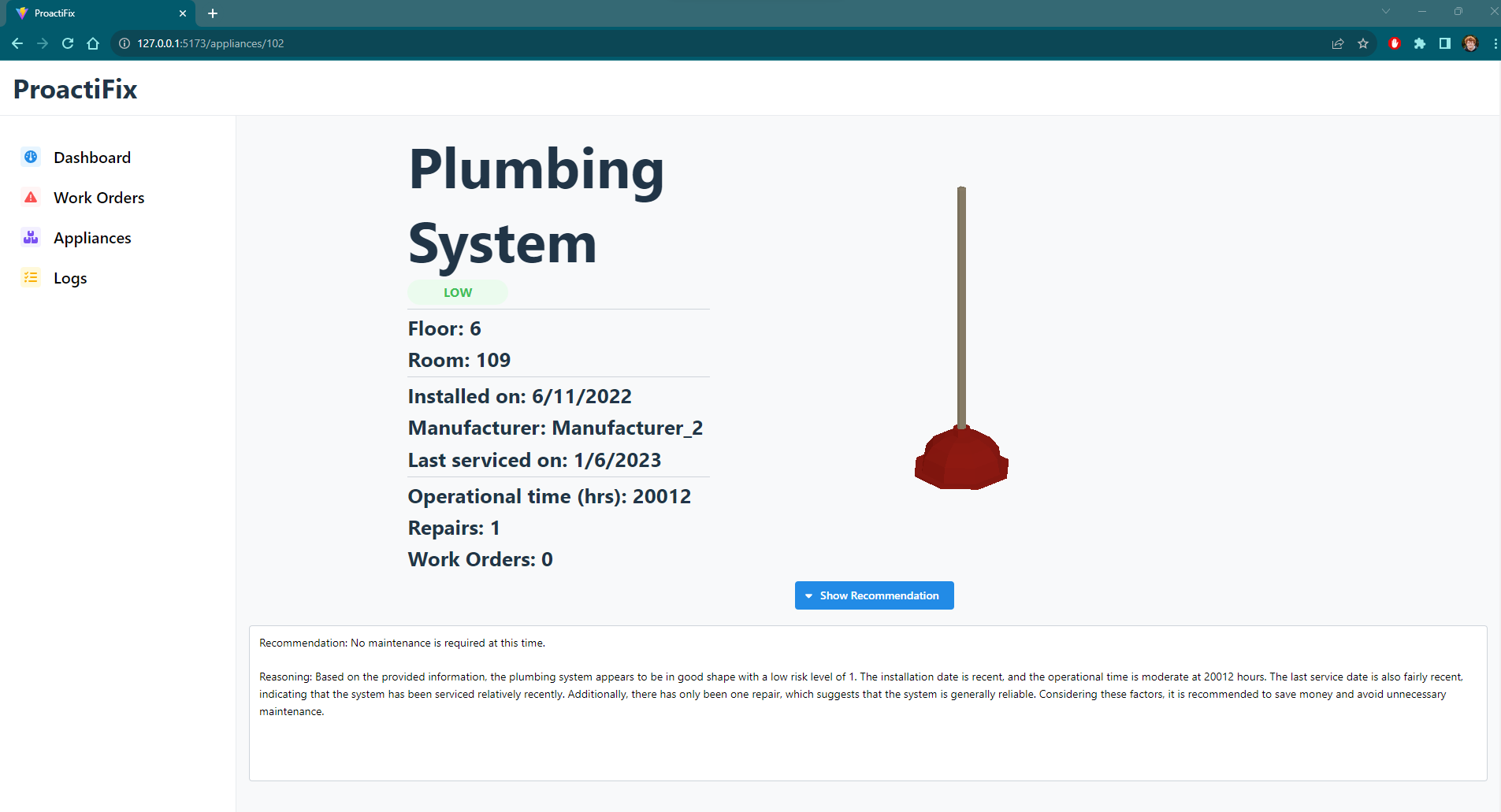Open the user profile avatar
1501x812 pixels.
pyautogui.click(x=1469, y=43)
